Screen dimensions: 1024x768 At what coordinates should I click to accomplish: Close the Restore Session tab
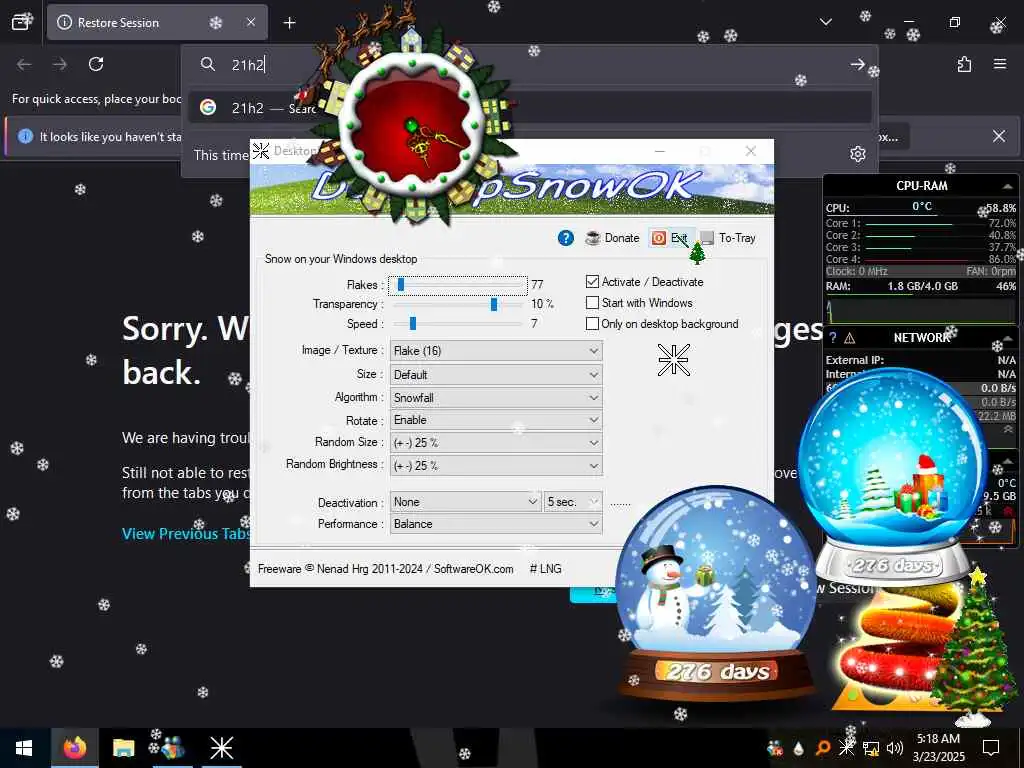click(251, 22)
